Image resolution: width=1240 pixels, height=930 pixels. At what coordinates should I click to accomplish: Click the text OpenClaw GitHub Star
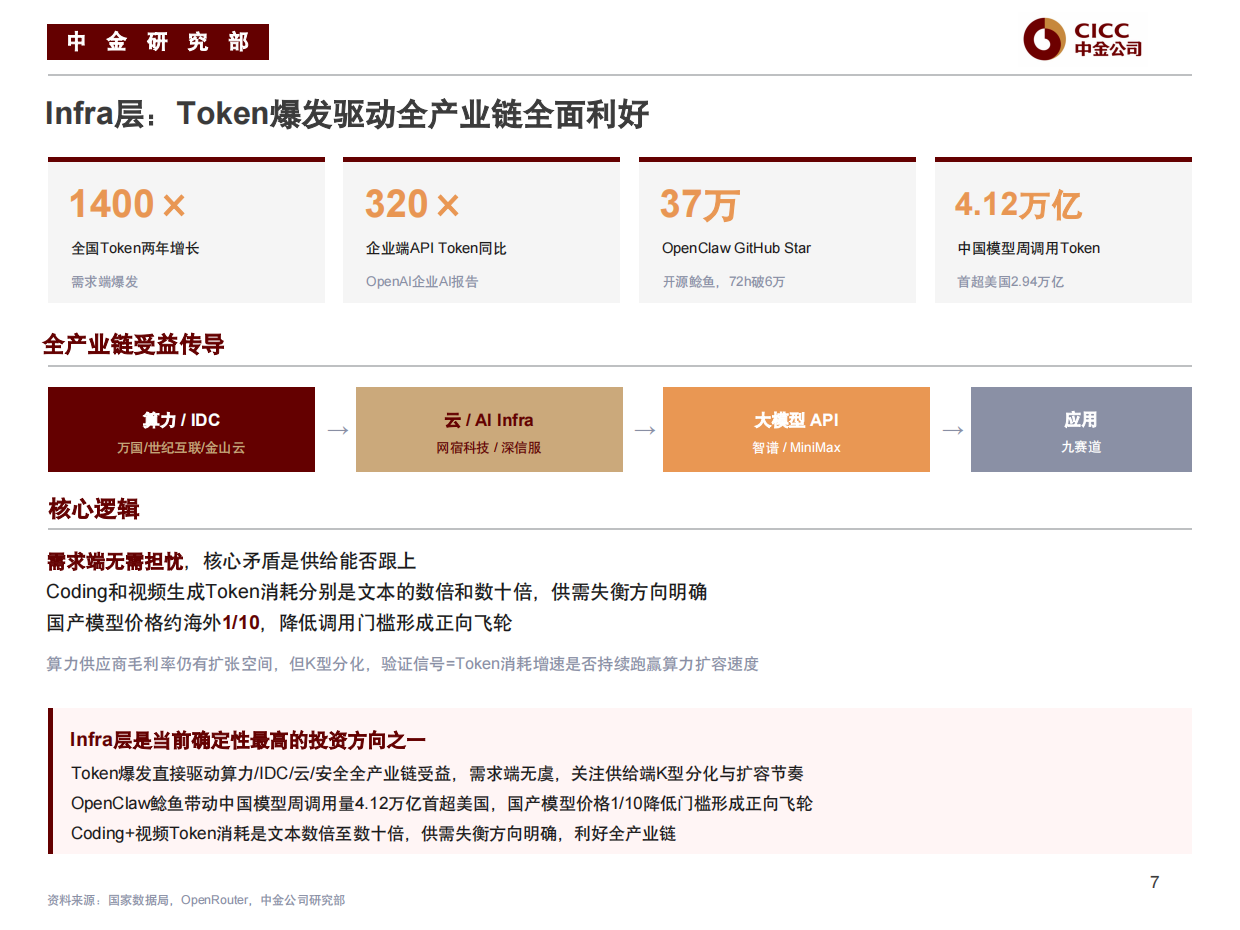pyautogui.click(x=736, y=248)
